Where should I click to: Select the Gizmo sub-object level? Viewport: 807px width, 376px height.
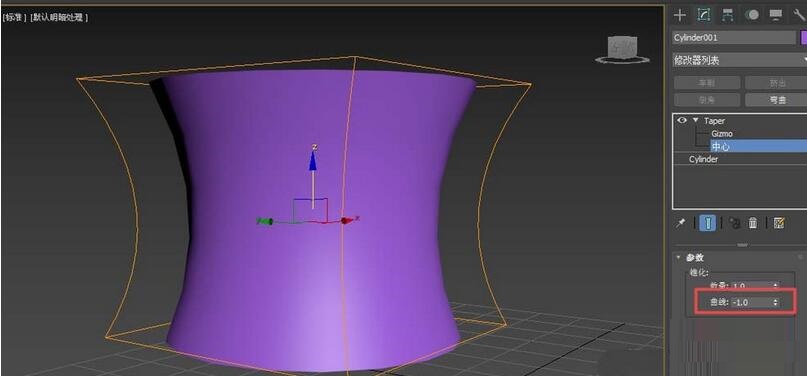tap(722, 134)
